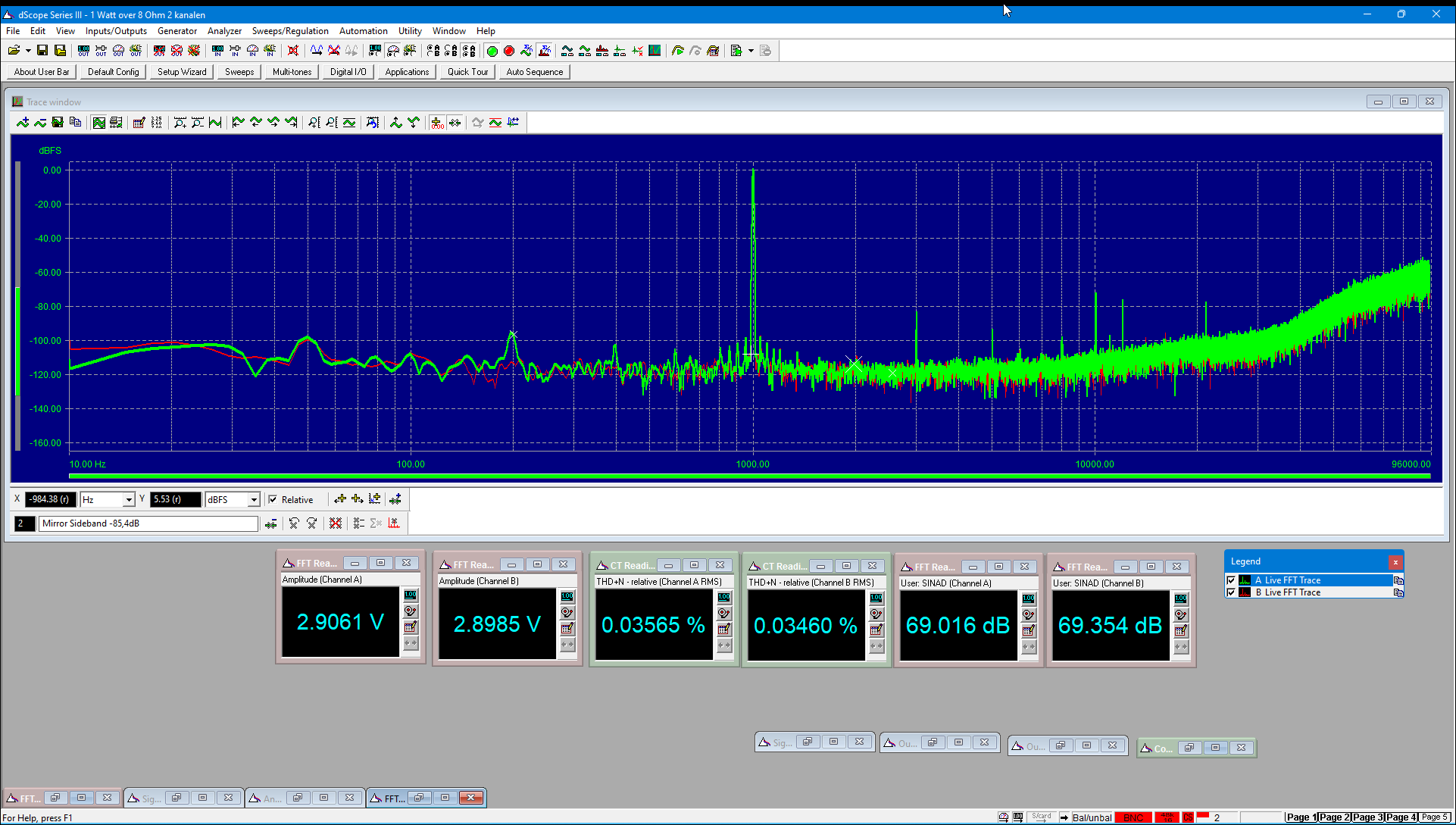
Task: Click the scope trace display icon
Action: point(655,51)
